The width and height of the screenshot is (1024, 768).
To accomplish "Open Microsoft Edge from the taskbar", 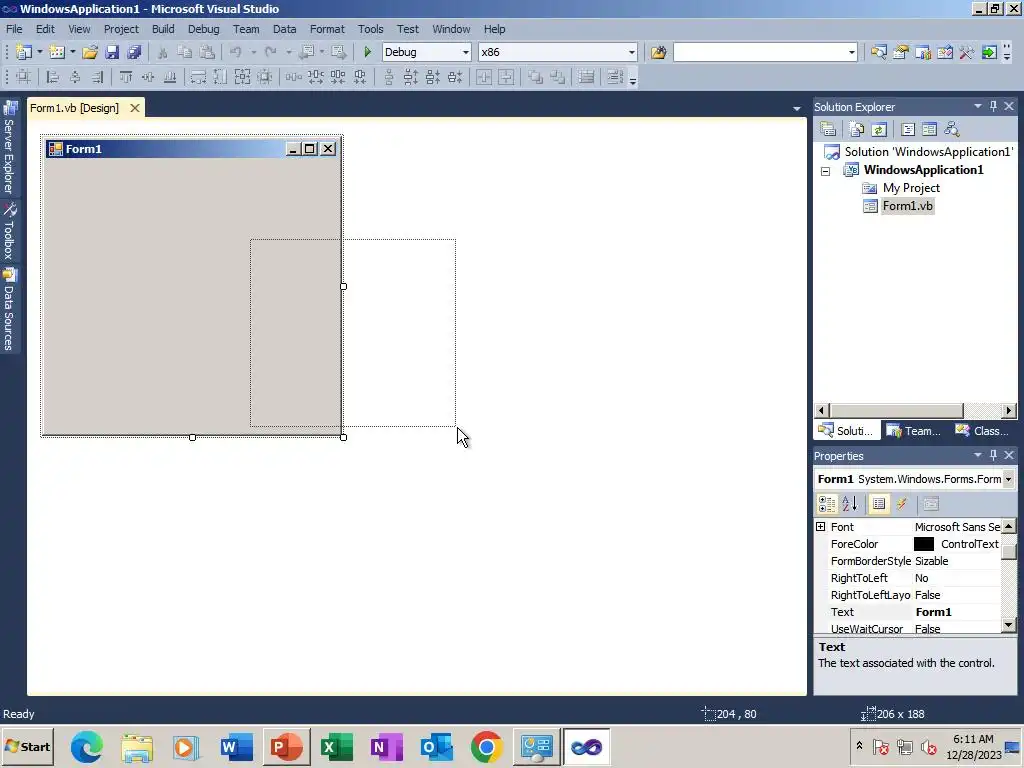I will [x=87, y=747].
